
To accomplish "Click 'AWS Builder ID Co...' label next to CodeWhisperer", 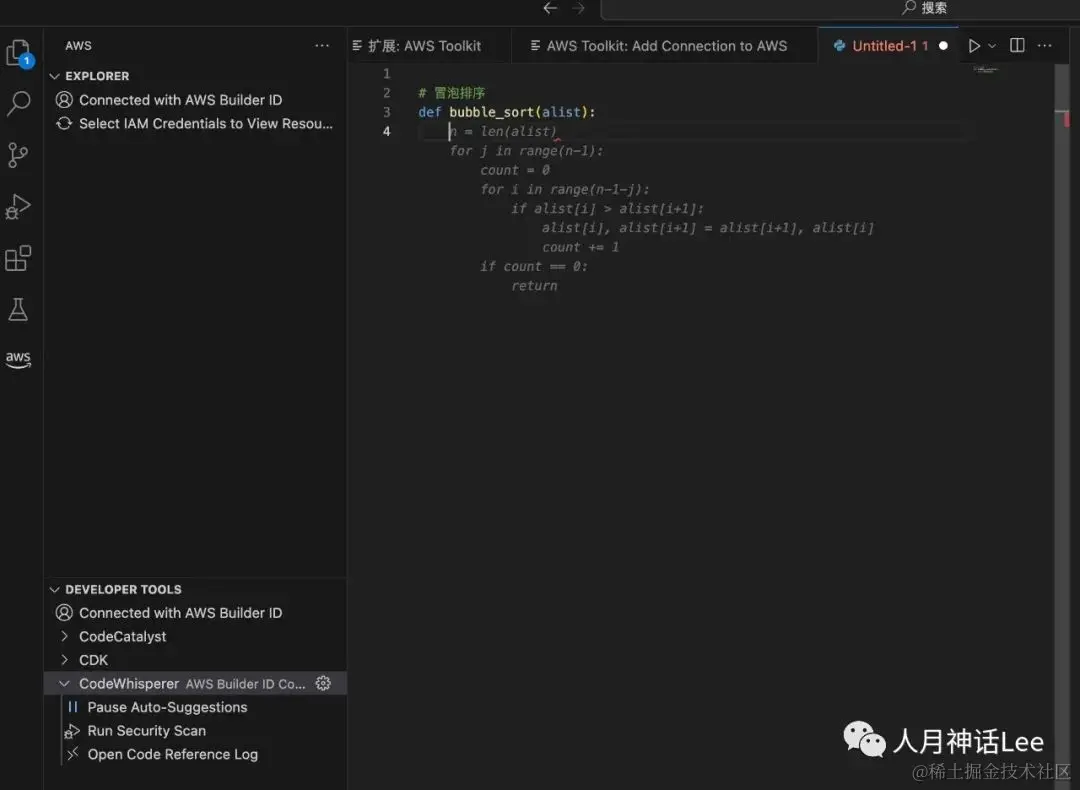I will [x=245, y=684].
